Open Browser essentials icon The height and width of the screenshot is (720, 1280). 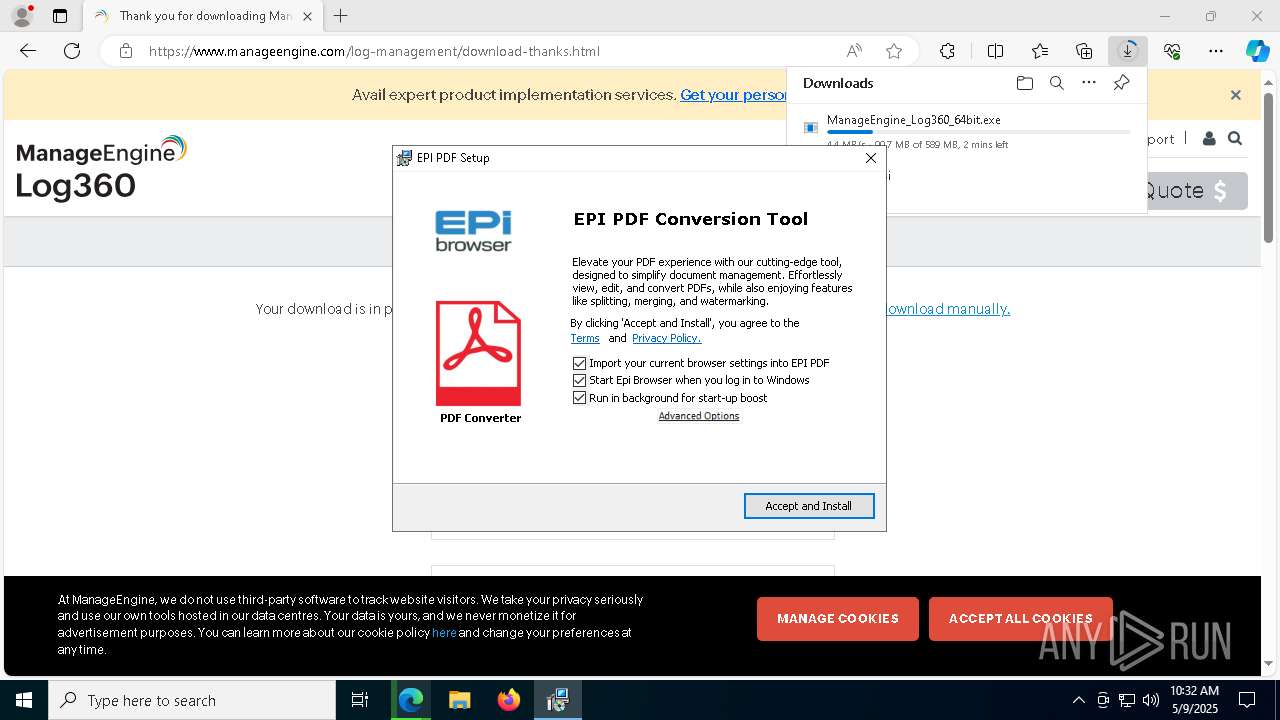coord(1172,51)
